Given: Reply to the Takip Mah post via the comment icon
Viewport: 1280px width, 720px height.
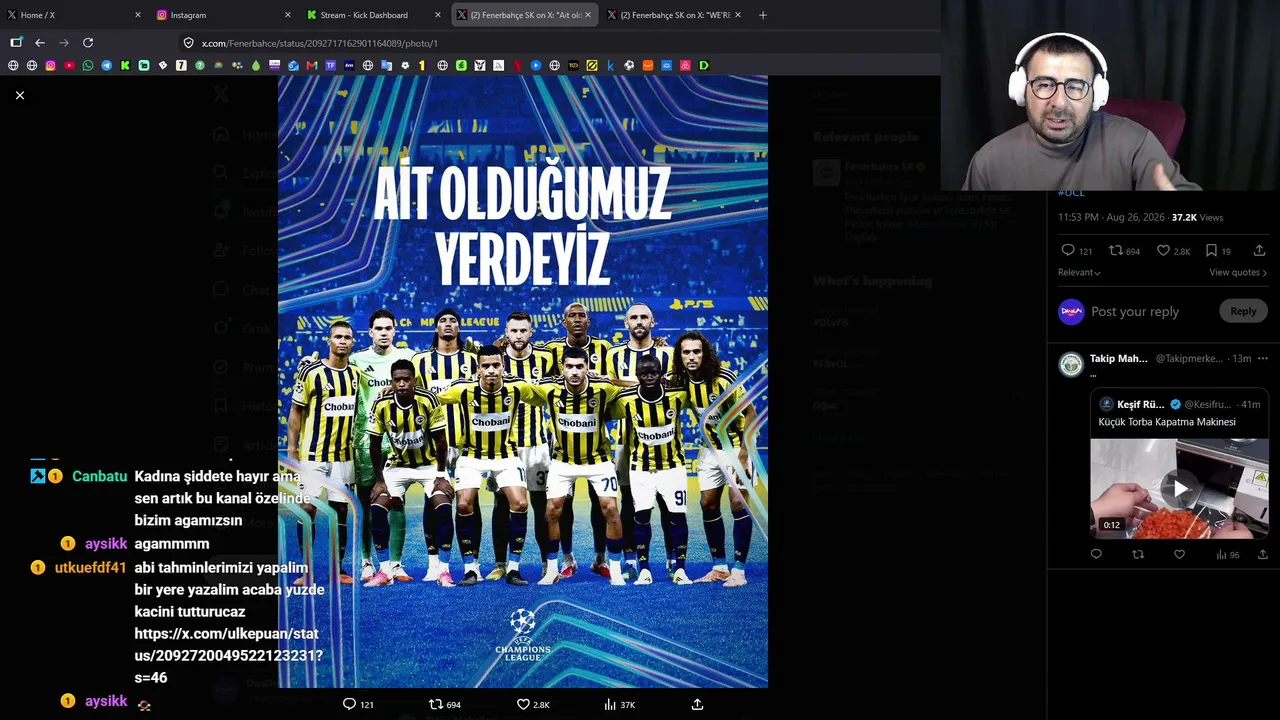Looking at the screenshot, I should point(1096,554).
